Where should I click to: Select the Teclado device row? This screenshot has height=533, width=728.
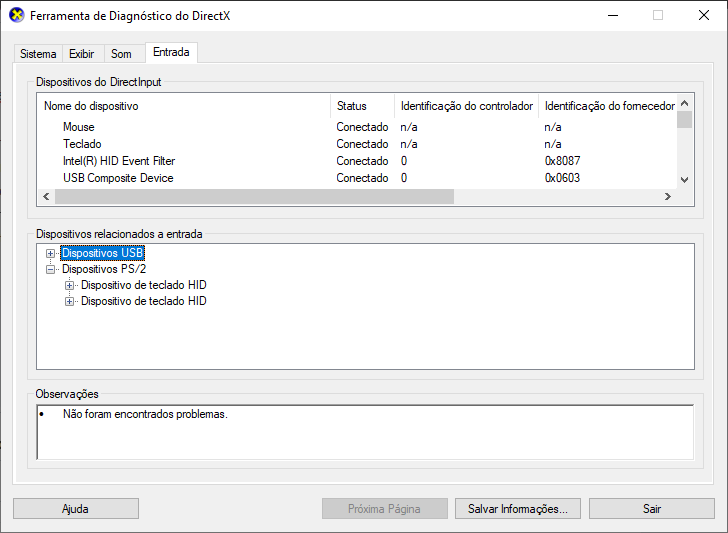357,144
